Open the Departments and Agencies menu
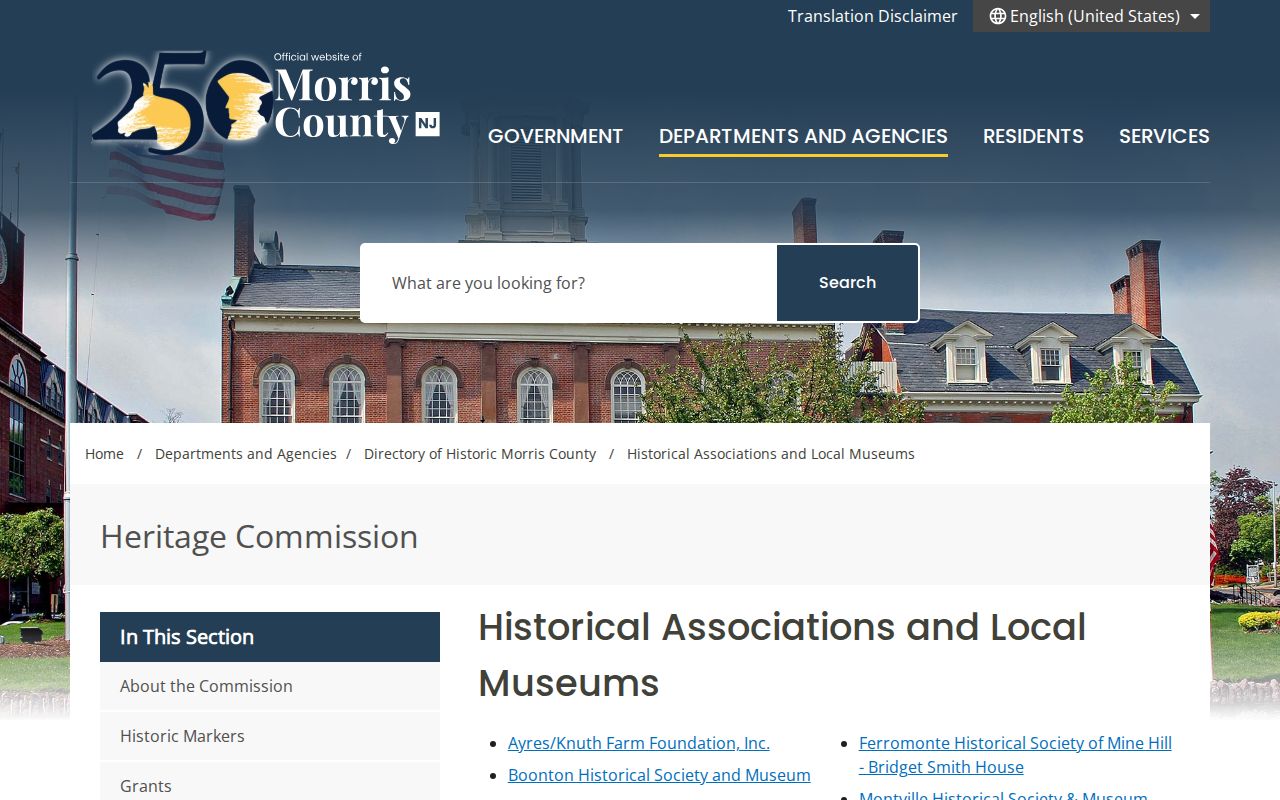Image resolution: width=1280 pixels, height=800 pixels. click(x=803, y=136)
